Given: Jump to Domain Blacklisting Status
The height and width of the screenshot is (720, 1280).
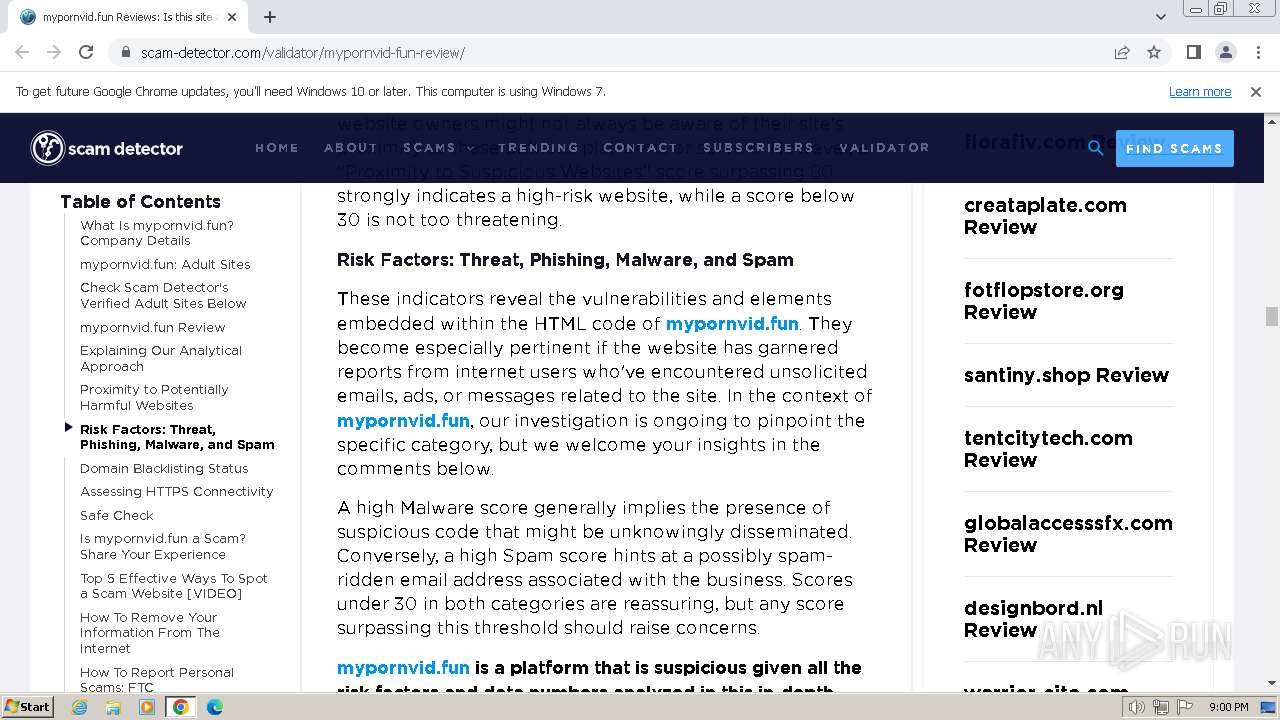Looking at the screenshot, I should click(x=164, y=468).
